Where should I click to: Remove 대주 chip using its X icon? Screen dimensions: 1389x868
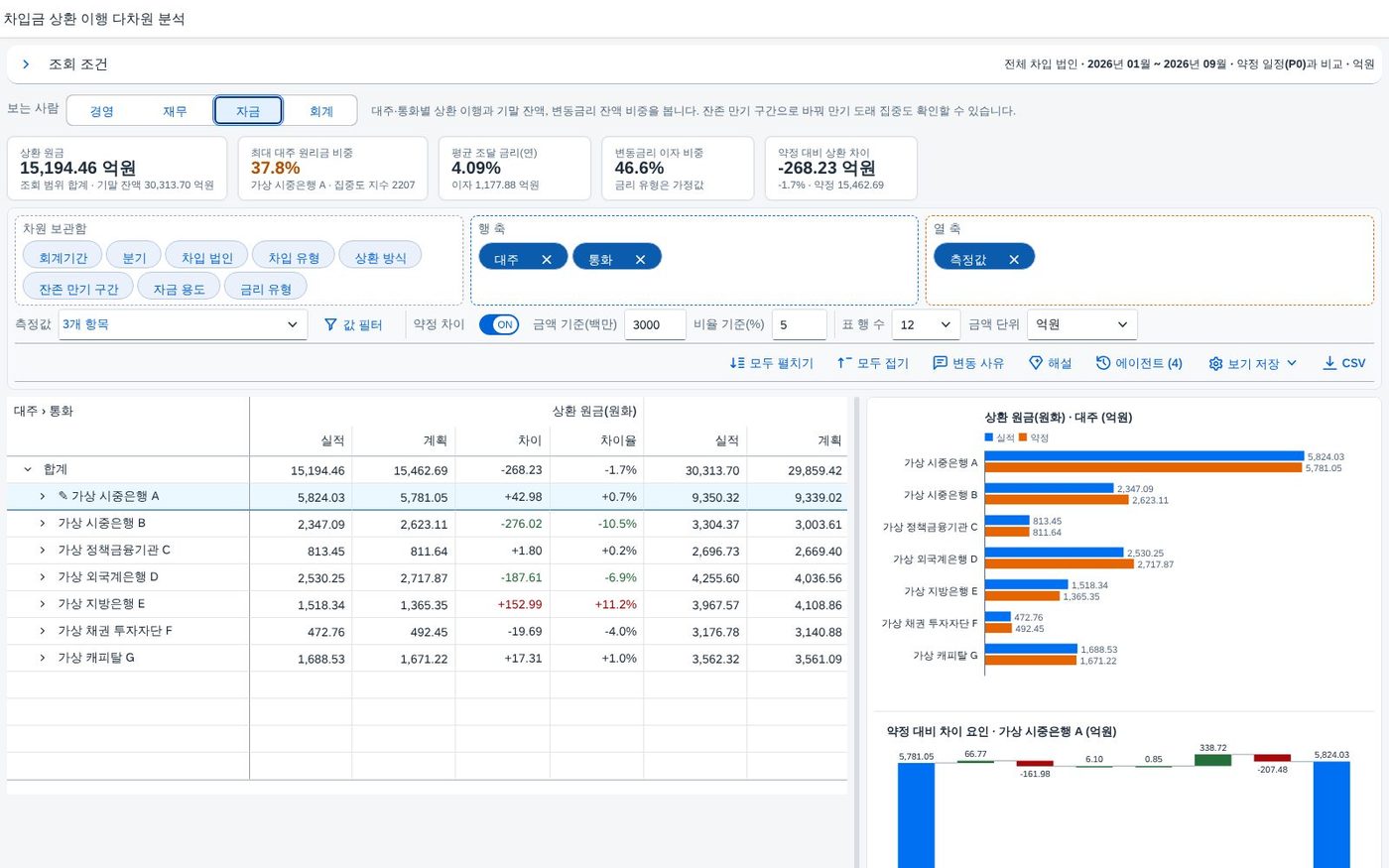point(547,259)
